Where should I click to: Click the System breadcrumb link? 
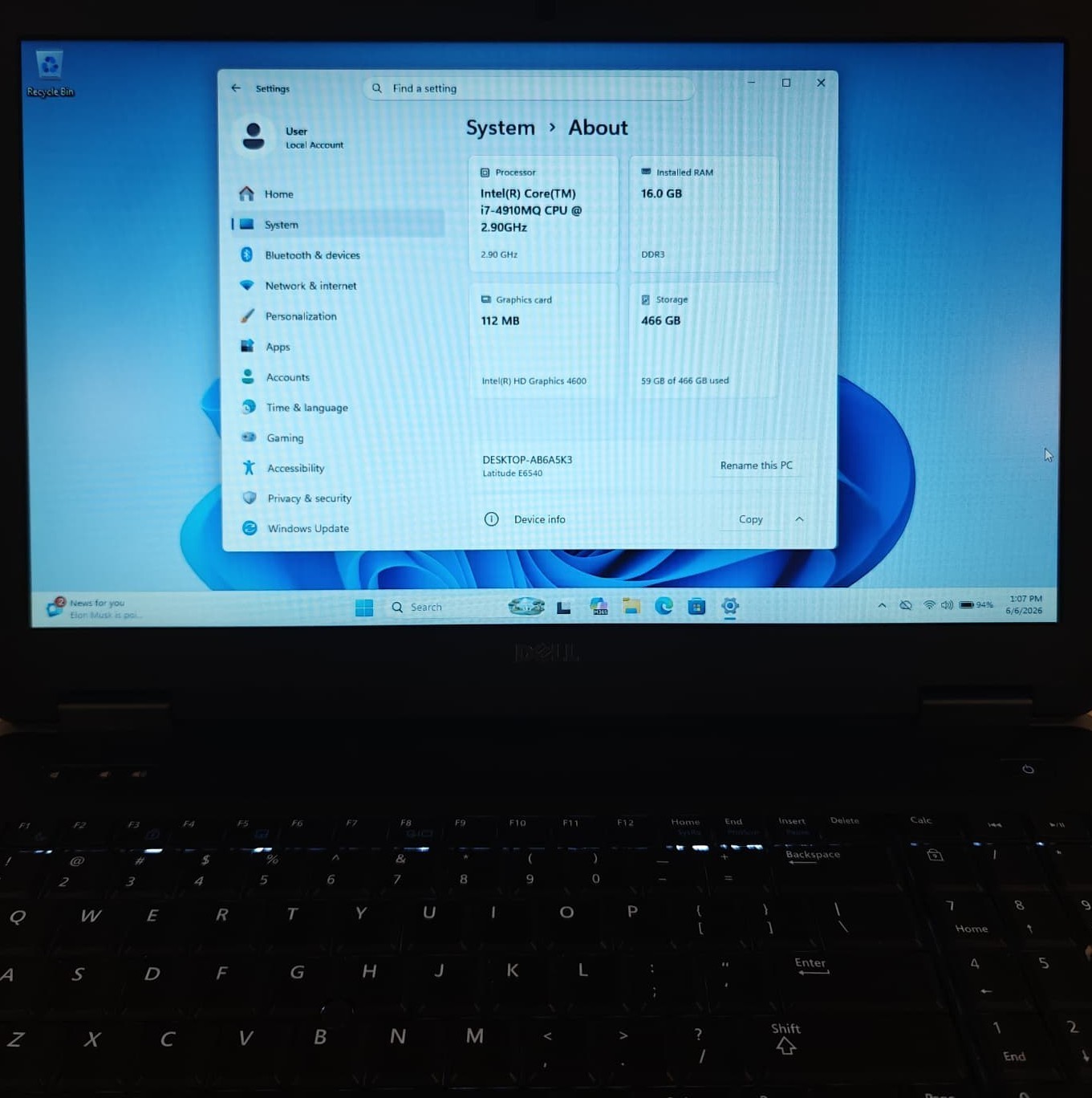(500, 128)
